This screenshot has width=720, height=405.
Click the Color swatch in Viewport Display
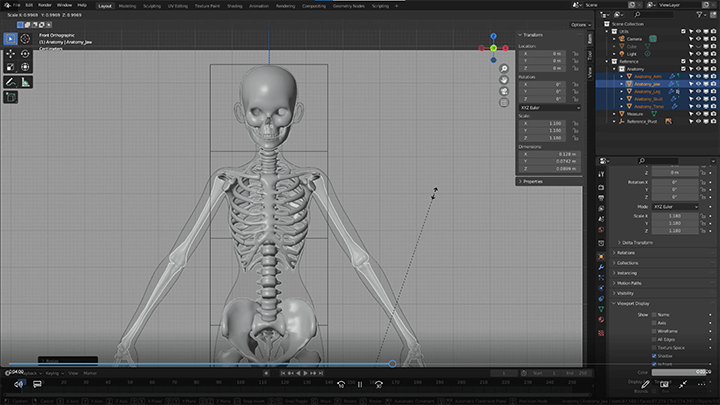681,372
